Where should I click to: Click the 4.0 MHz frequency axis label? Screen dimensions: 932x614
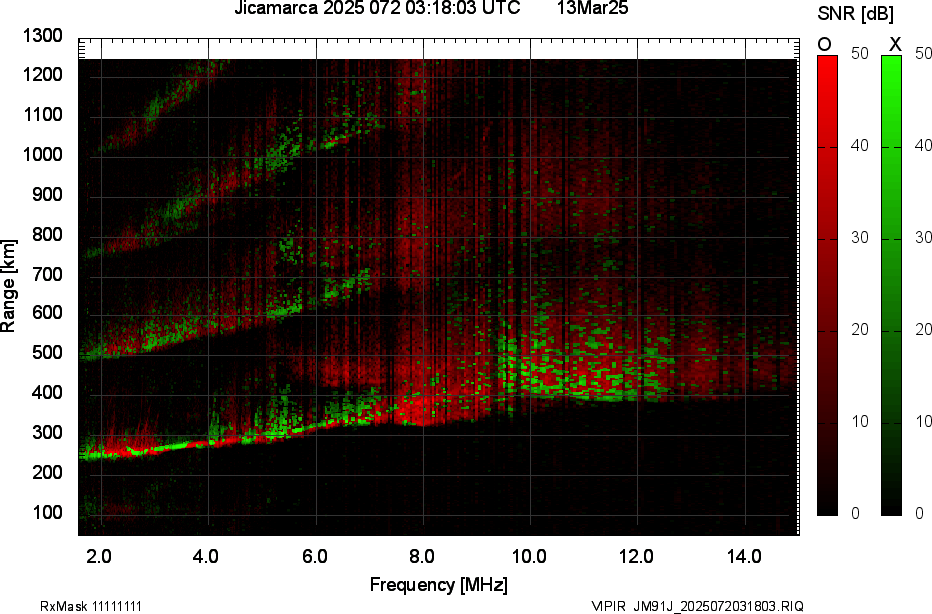[x=206, y=557]
